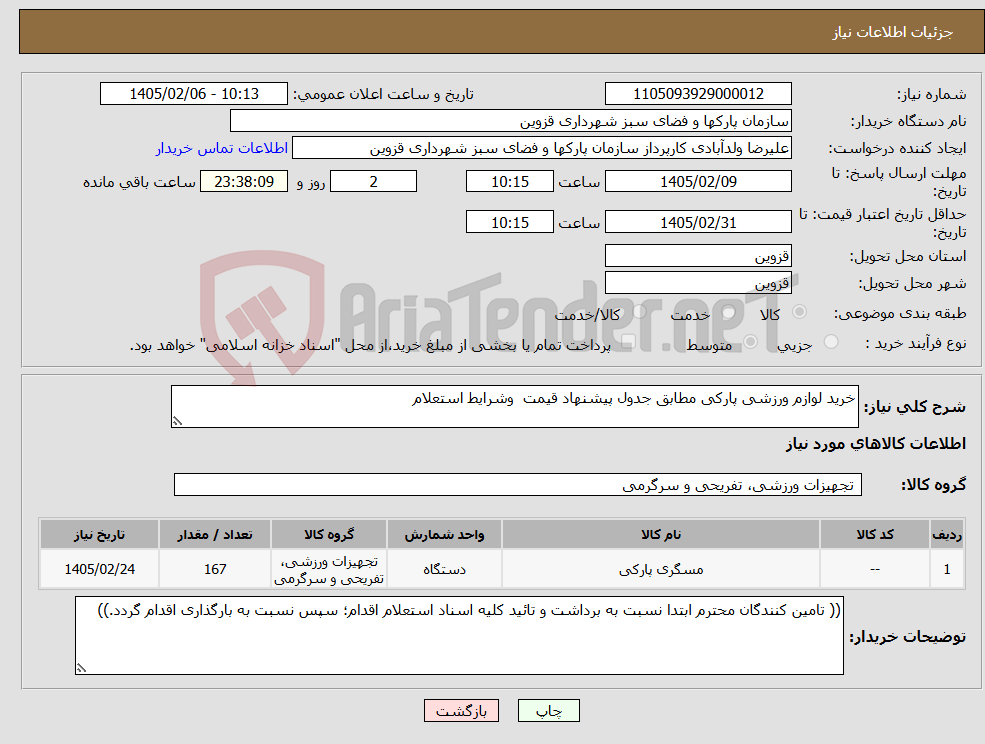Select the خدمت radio button
Image resolution: width=985 pixels, height=744 pixels.
(x=729, y=312)
